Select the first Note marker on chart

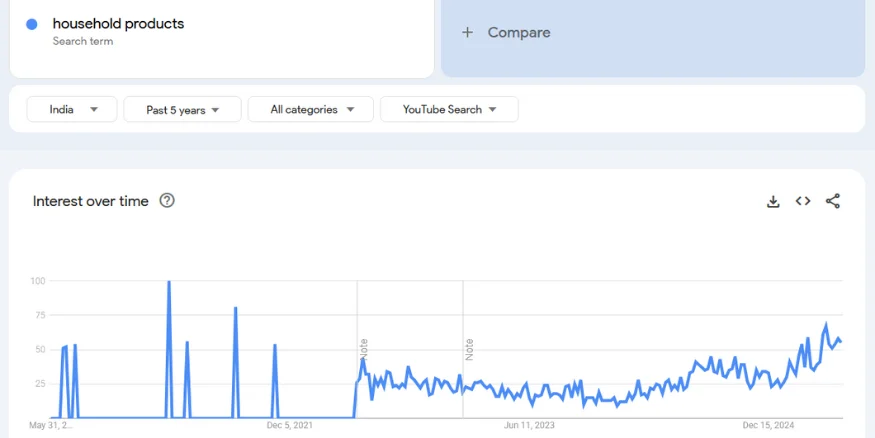pos(364,349)
